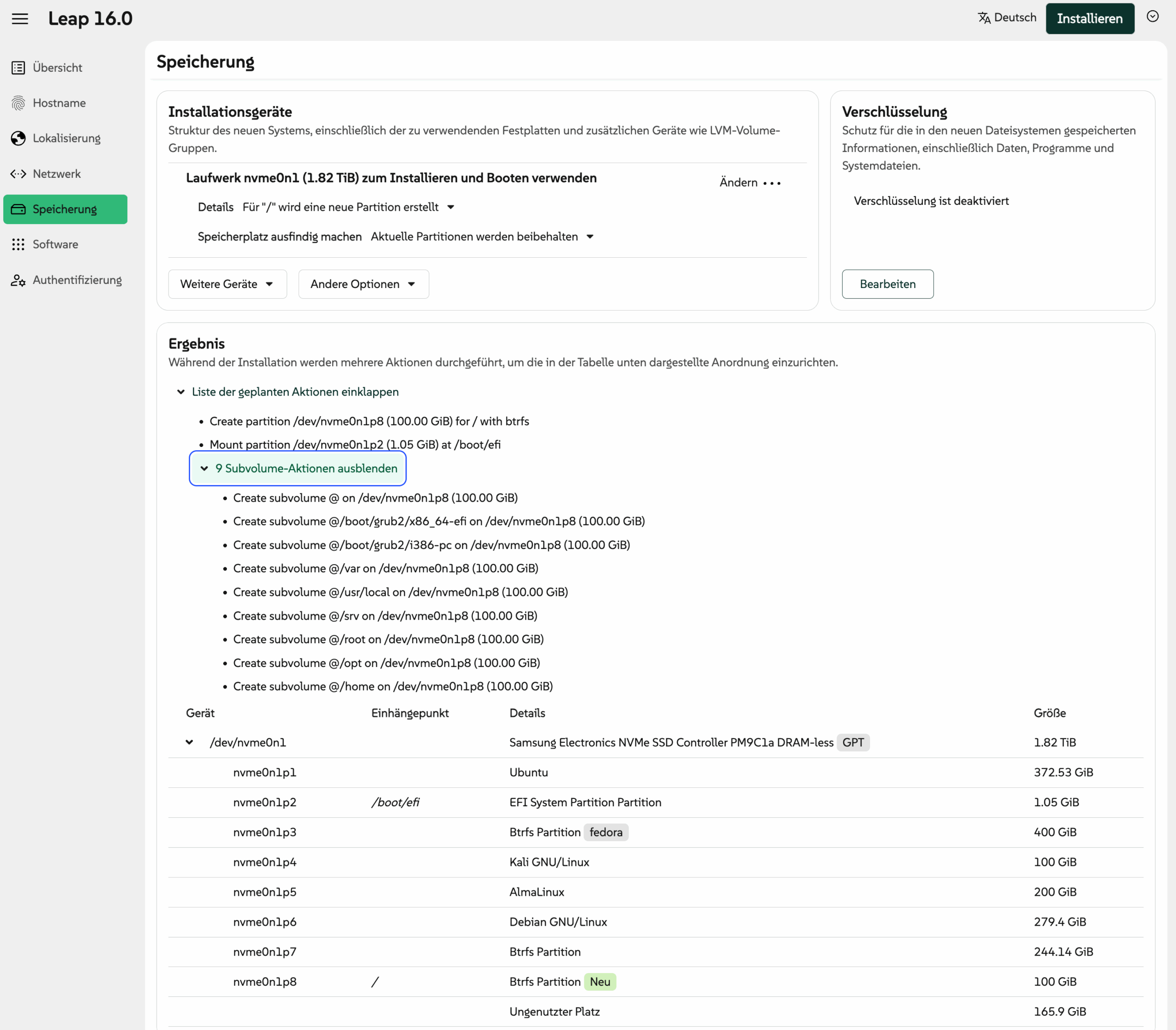Click the hamburger menu icon

tap(20, 18)
